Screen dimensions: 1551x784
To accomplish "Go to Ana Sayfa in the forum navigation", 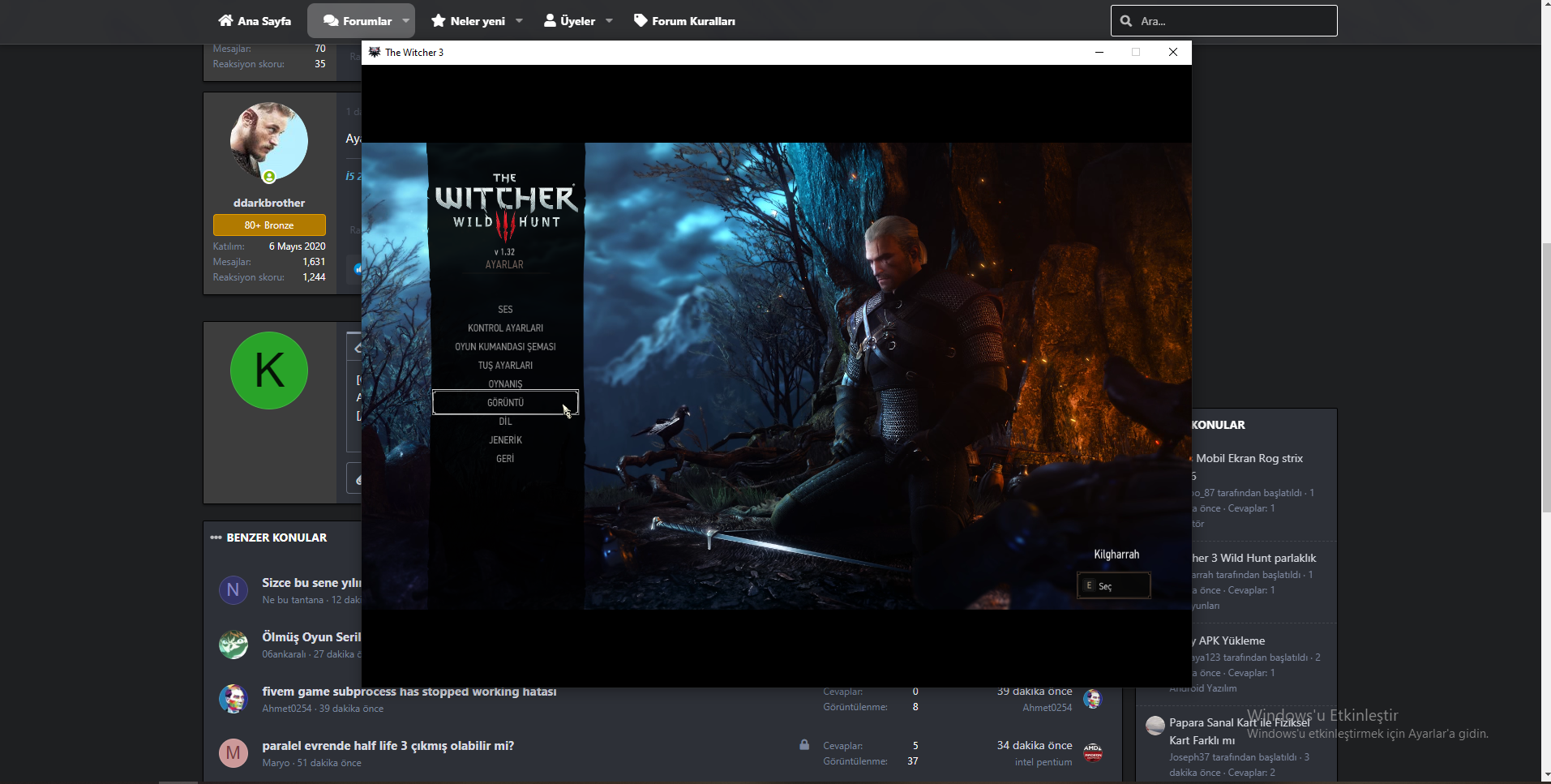I will (x=255, y=21).
